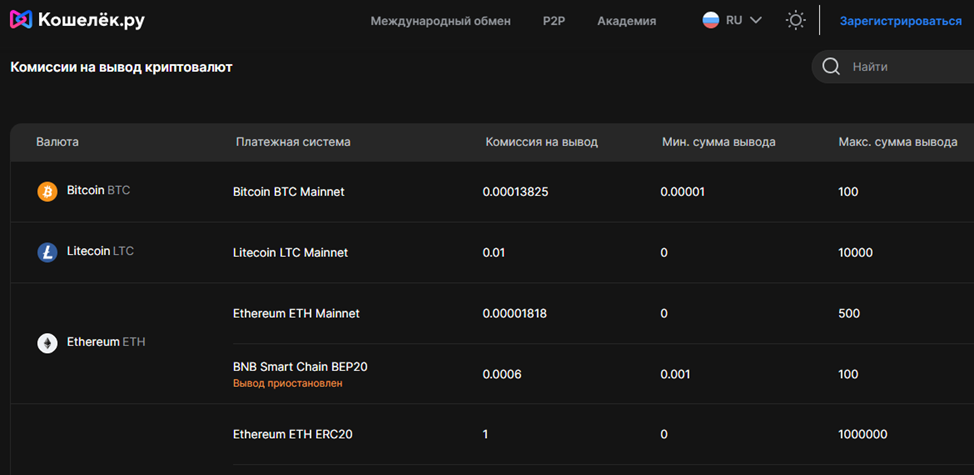Open the Международный обмен menu item
974x475 pixels.
pos(440,21)
